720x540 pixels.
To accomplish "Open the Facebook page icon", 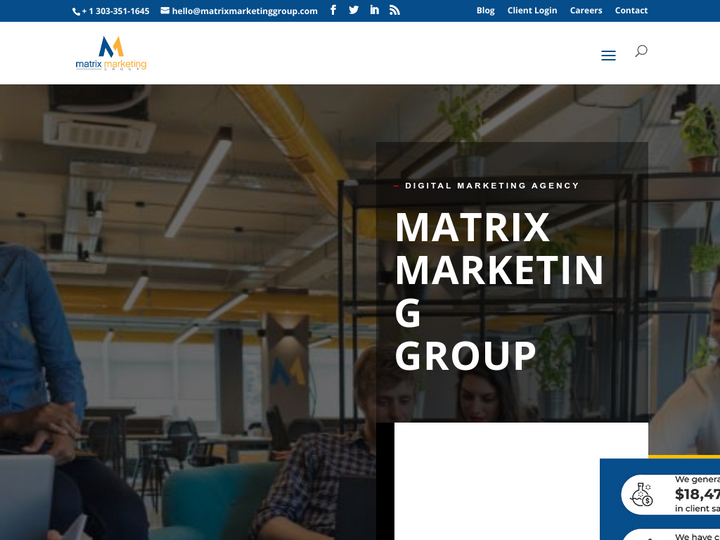I will (x=333, y=10).
